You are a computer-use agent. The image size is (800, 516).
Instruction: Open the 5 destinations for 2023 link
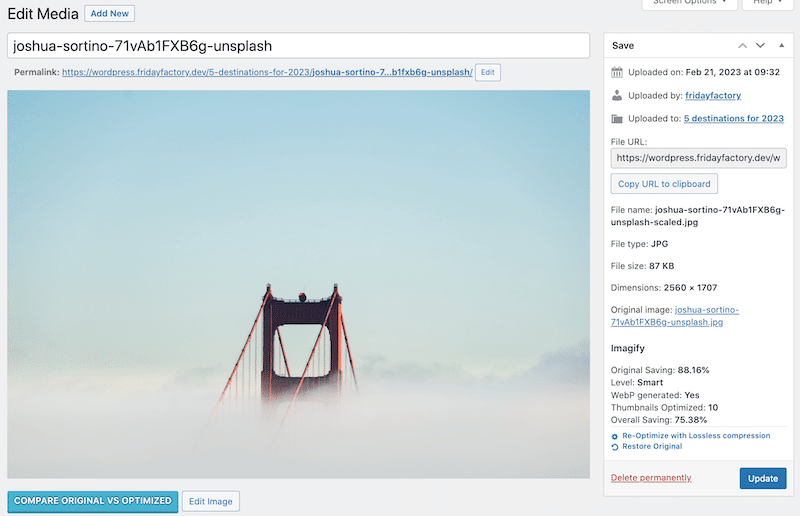tap(734, 118)
